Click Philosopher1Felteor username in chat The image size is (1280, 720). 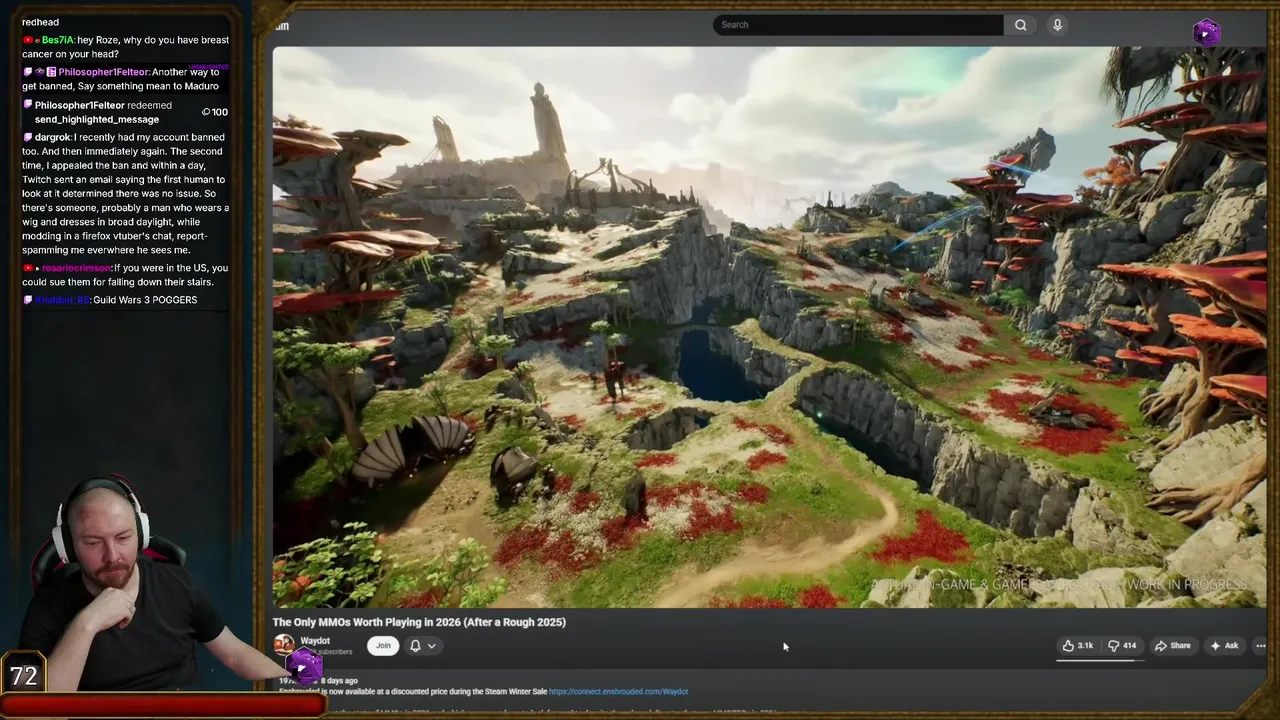click(x=103, y=72)
